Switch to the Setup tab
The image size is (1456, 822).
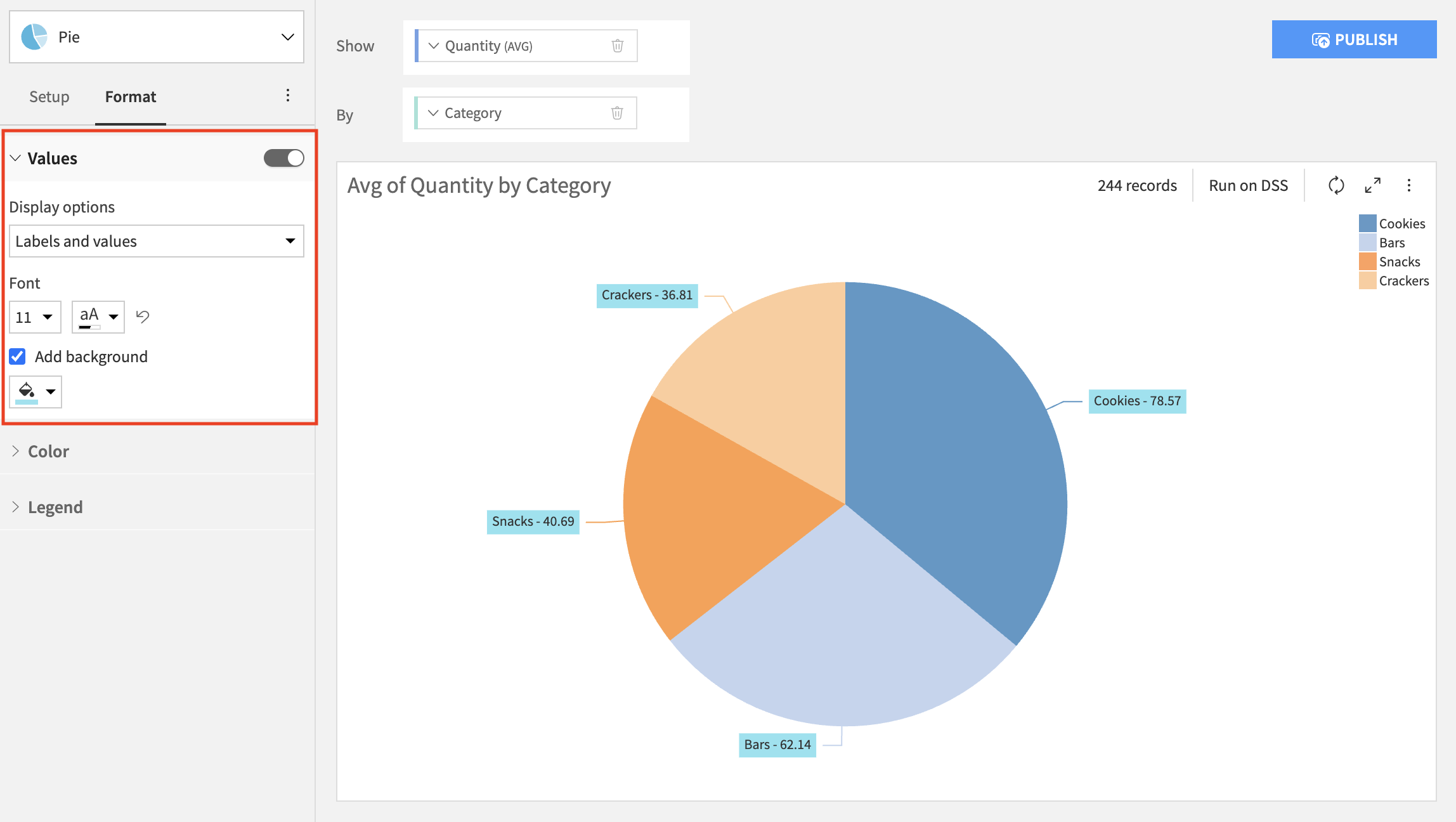click(49, 97)
